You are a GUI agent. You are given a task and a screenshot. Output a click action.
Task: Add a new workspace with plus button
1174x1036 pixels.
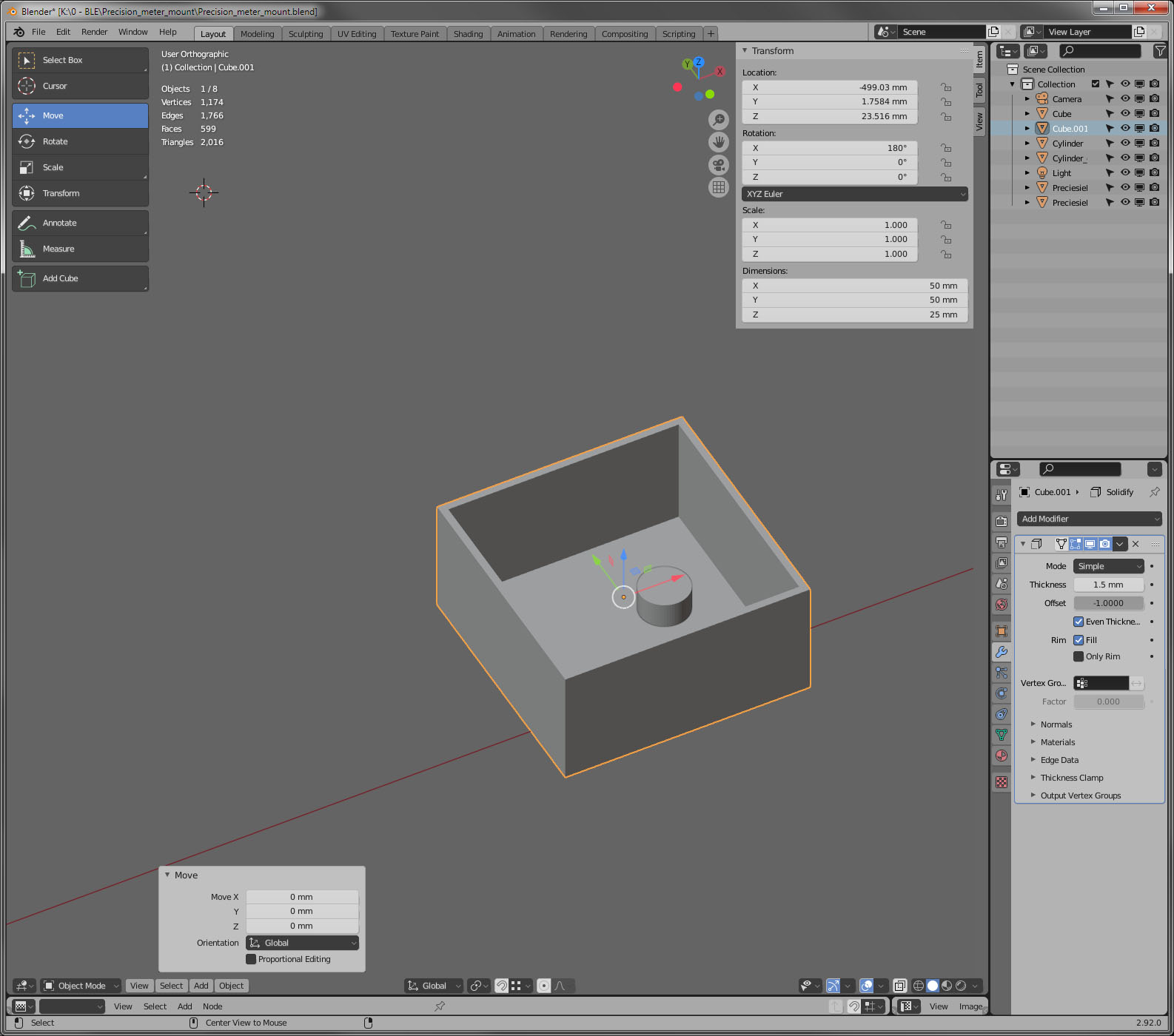click(x=711, y=33)
